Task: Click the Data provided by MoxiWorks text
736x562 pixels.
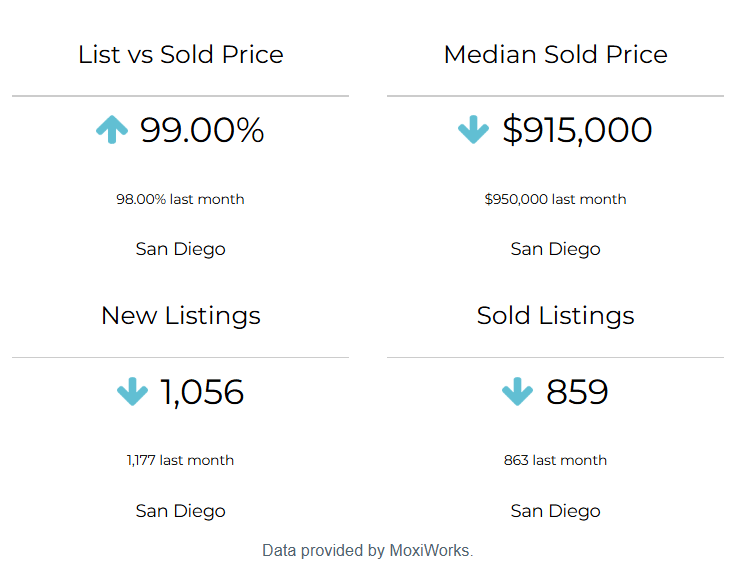Action: 367,550
